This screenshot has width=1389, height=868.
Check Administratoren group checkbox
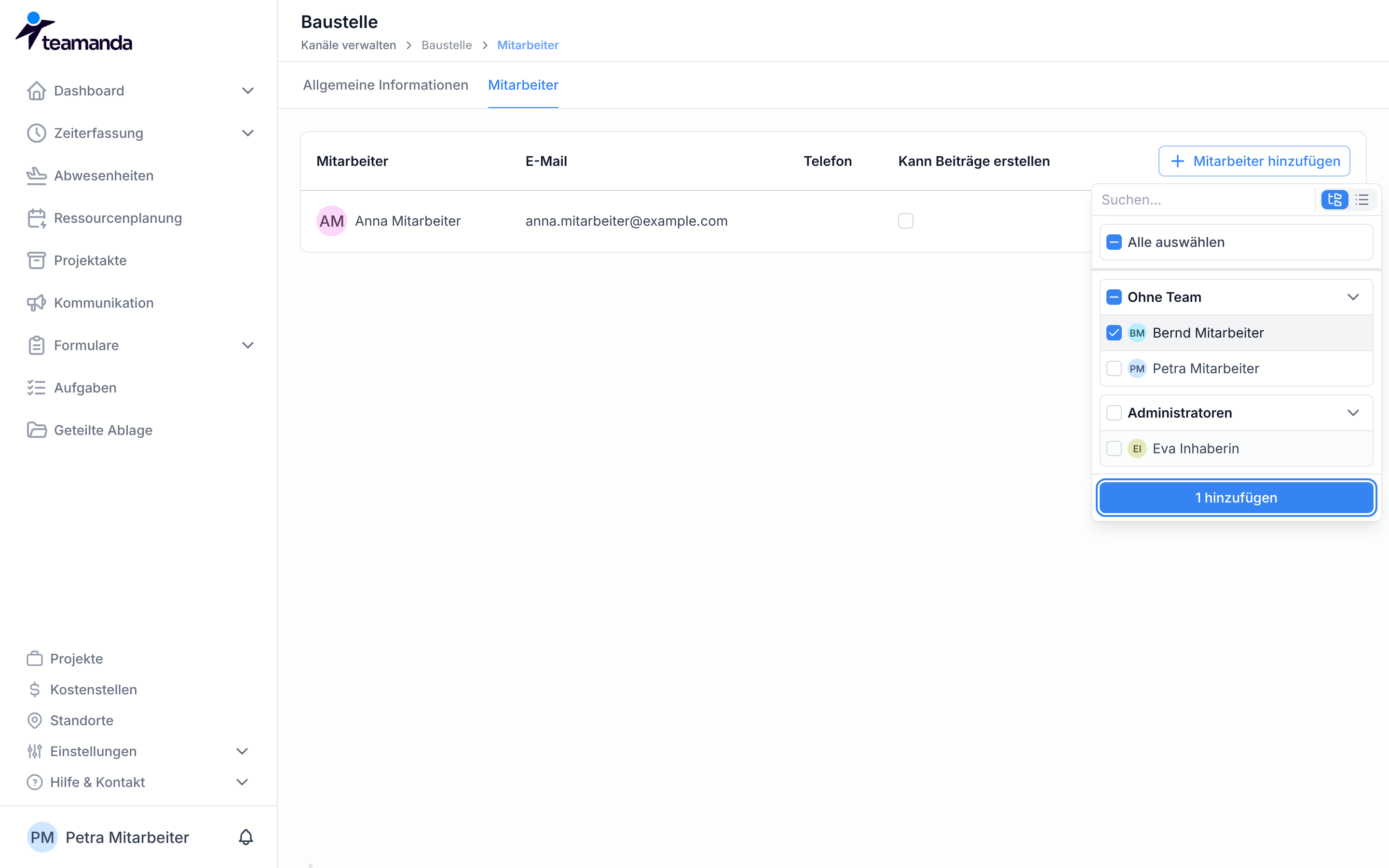(x=1114, y=413)
